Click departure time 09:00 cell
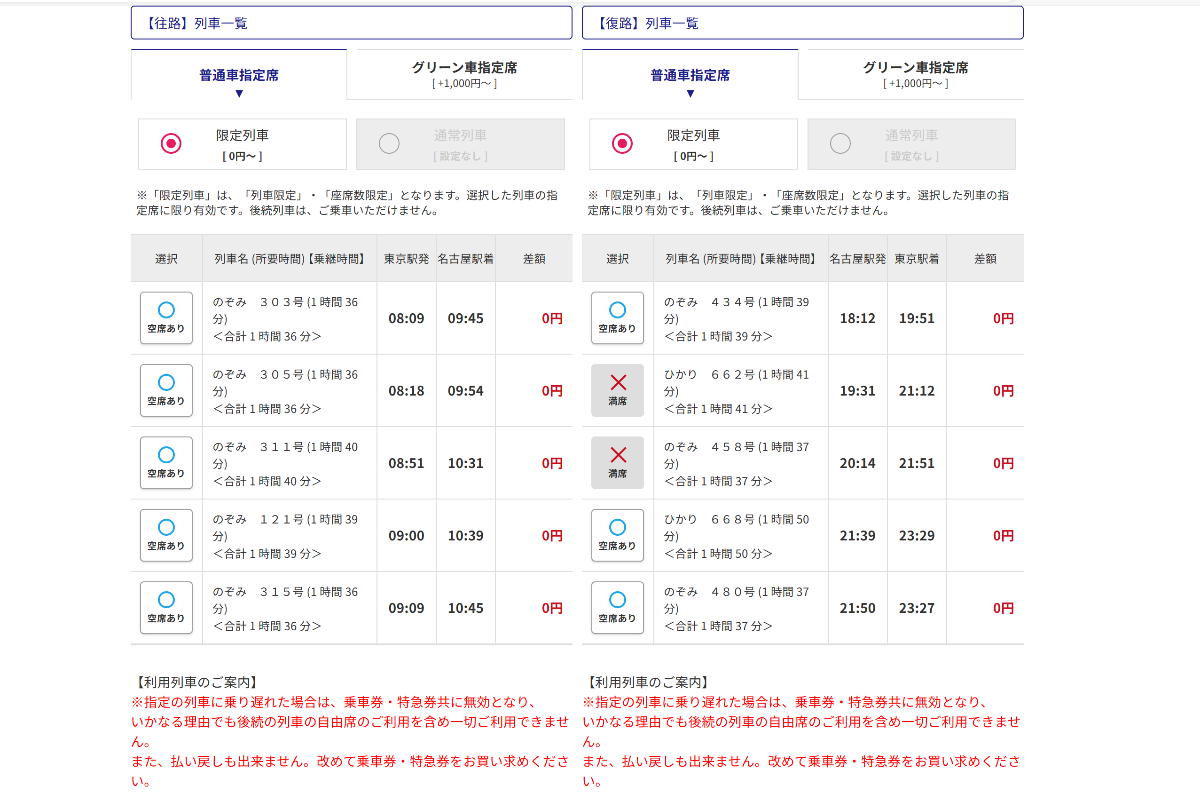This screenshot has height=800, width=1200. coord(406,535)
